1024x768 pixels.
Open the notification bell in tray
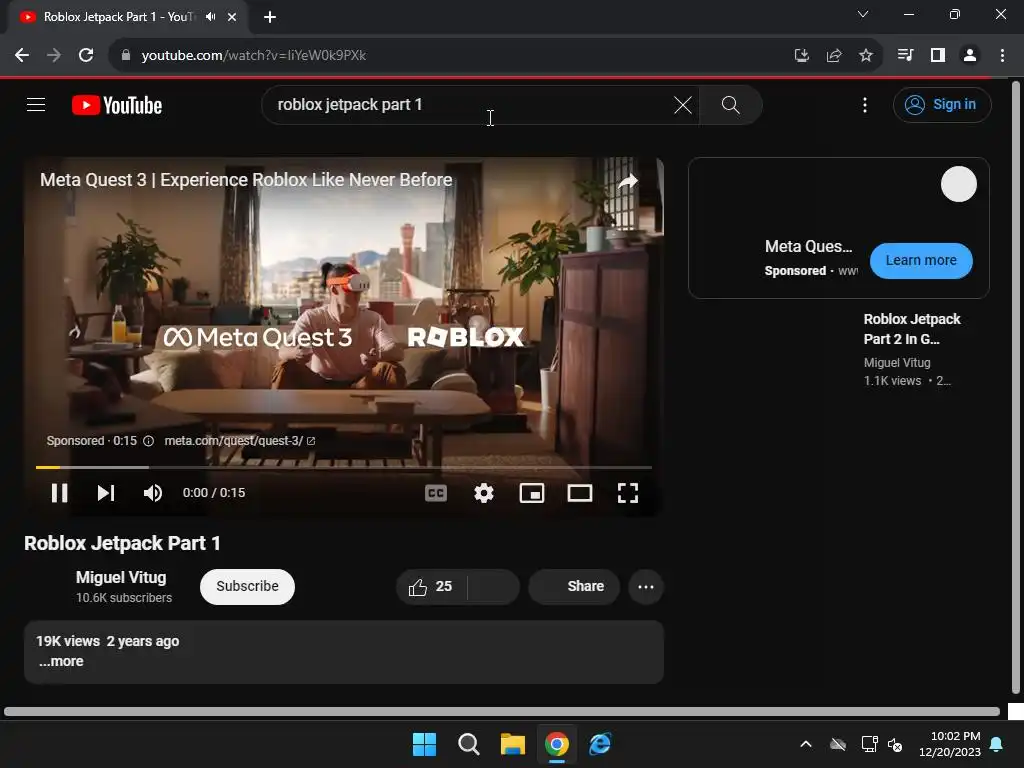997,744
